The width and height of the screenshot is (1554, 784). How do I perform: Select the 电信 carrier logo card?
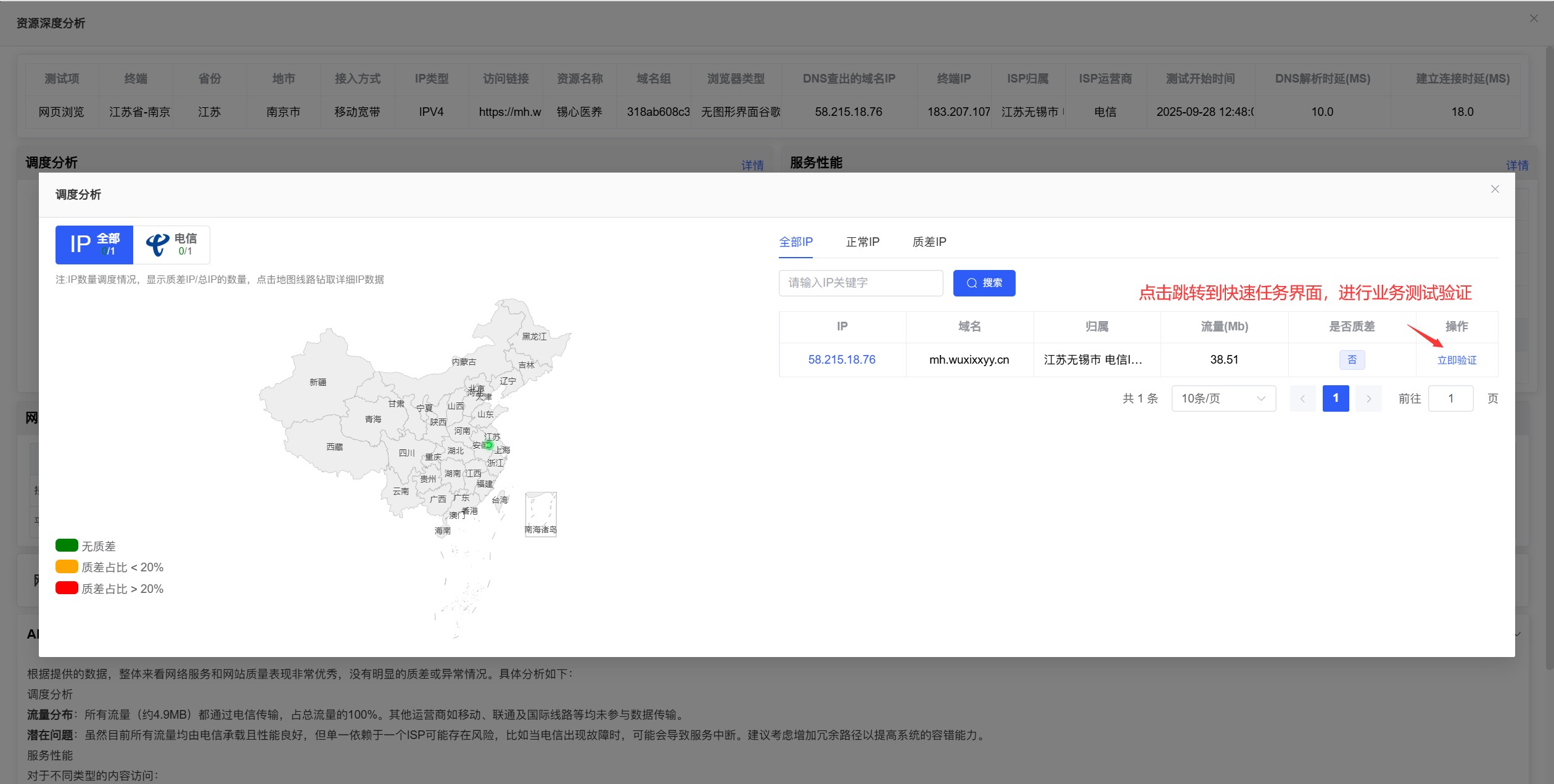[171, 245]
